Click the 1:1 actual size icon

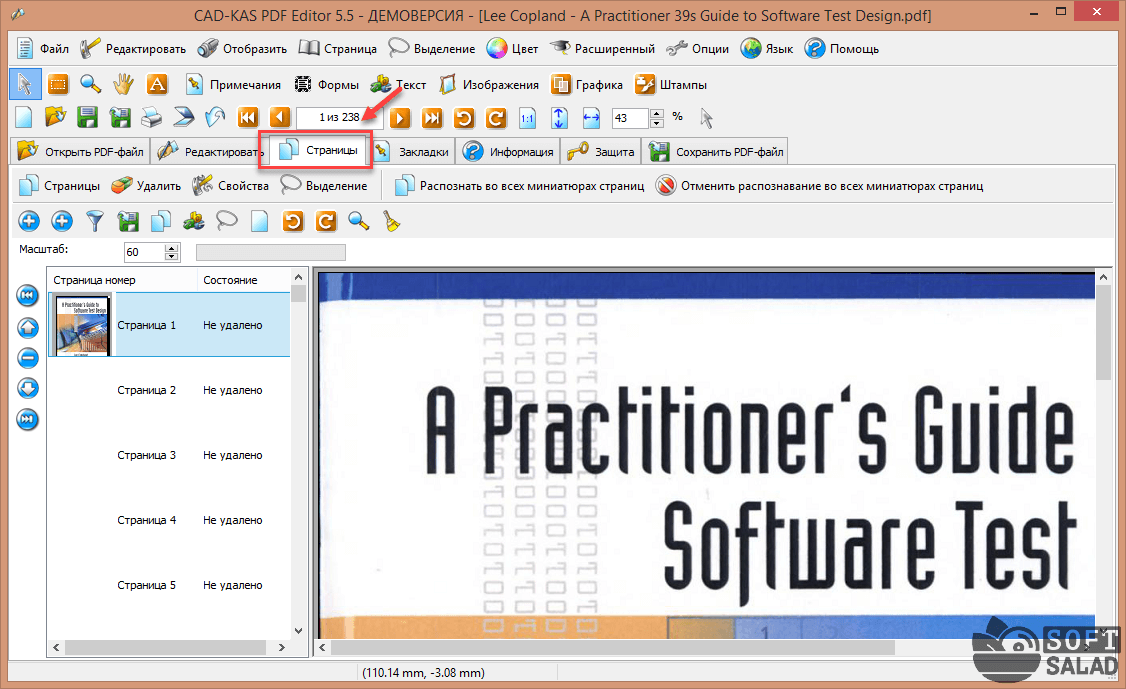pyautogui.click(x=527, y=117)
